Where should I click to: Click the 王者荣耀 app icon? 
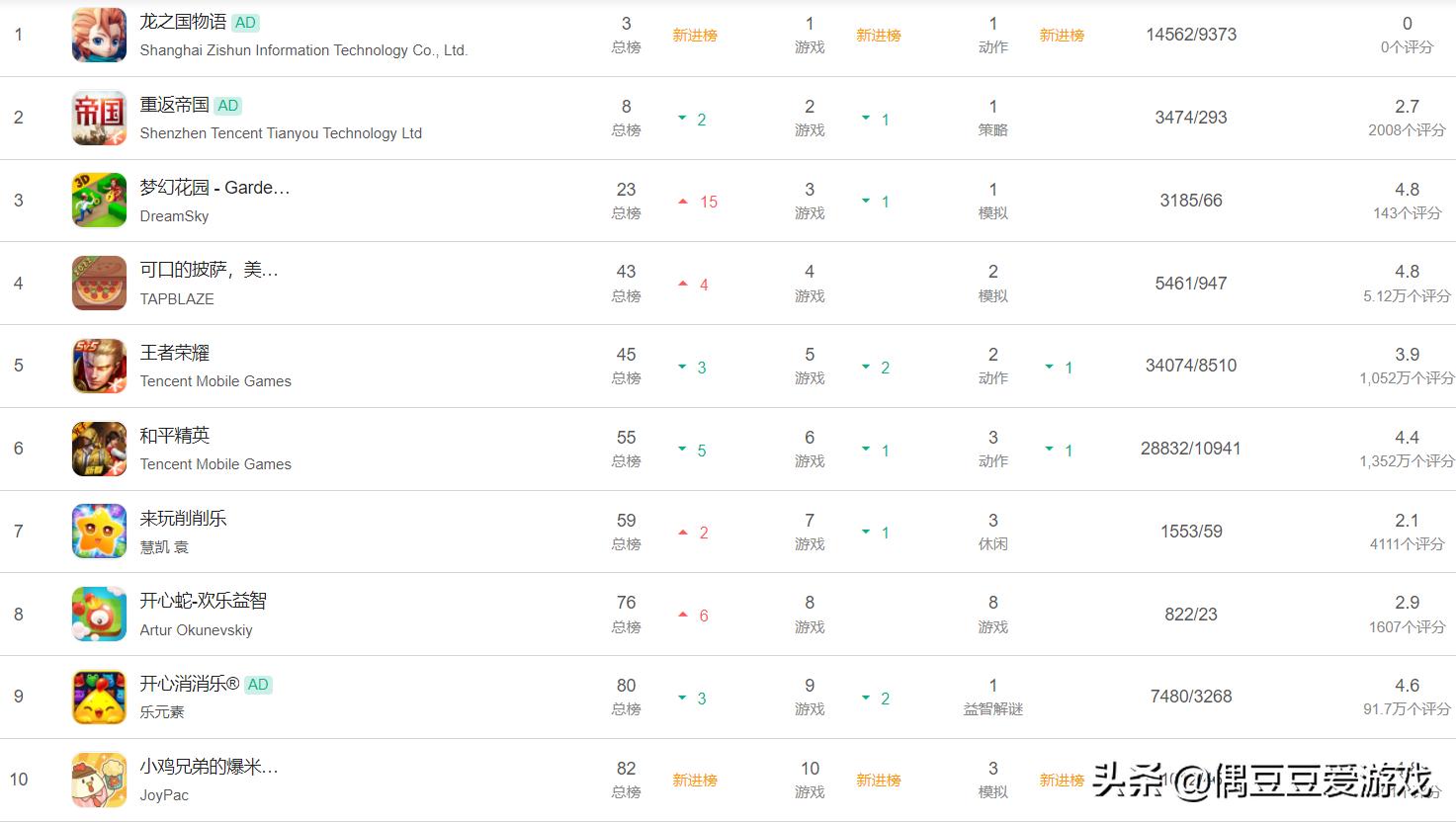tap(99, 366)
